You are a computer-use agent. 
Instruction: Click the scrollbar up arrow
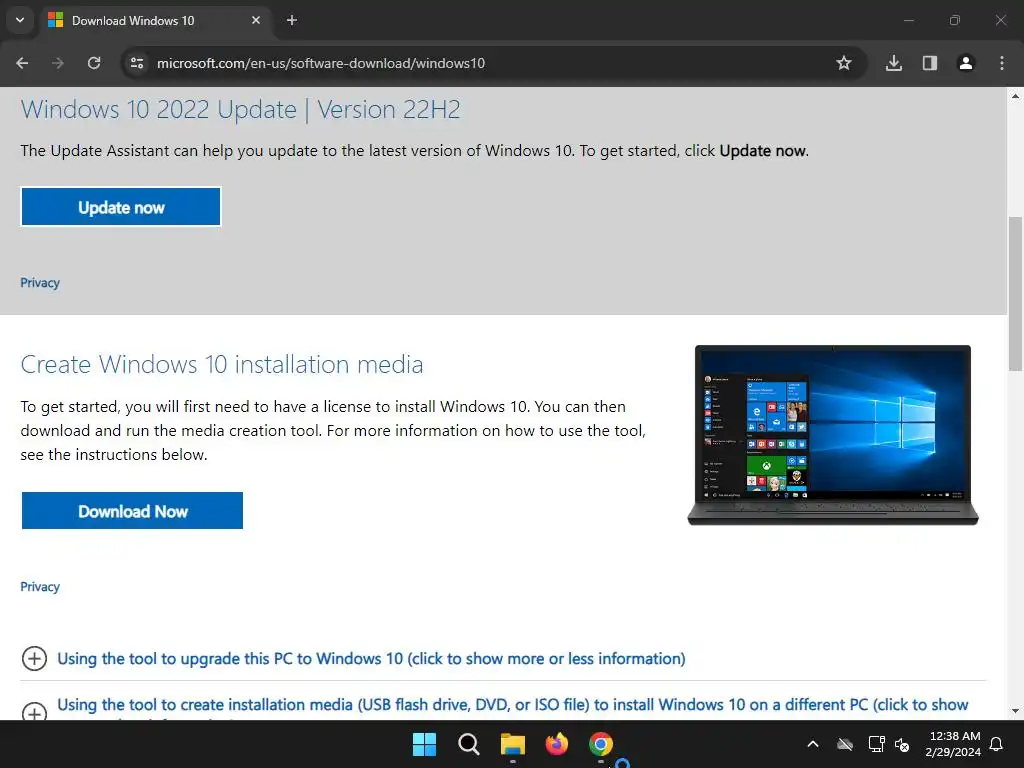pos(1016,96)
